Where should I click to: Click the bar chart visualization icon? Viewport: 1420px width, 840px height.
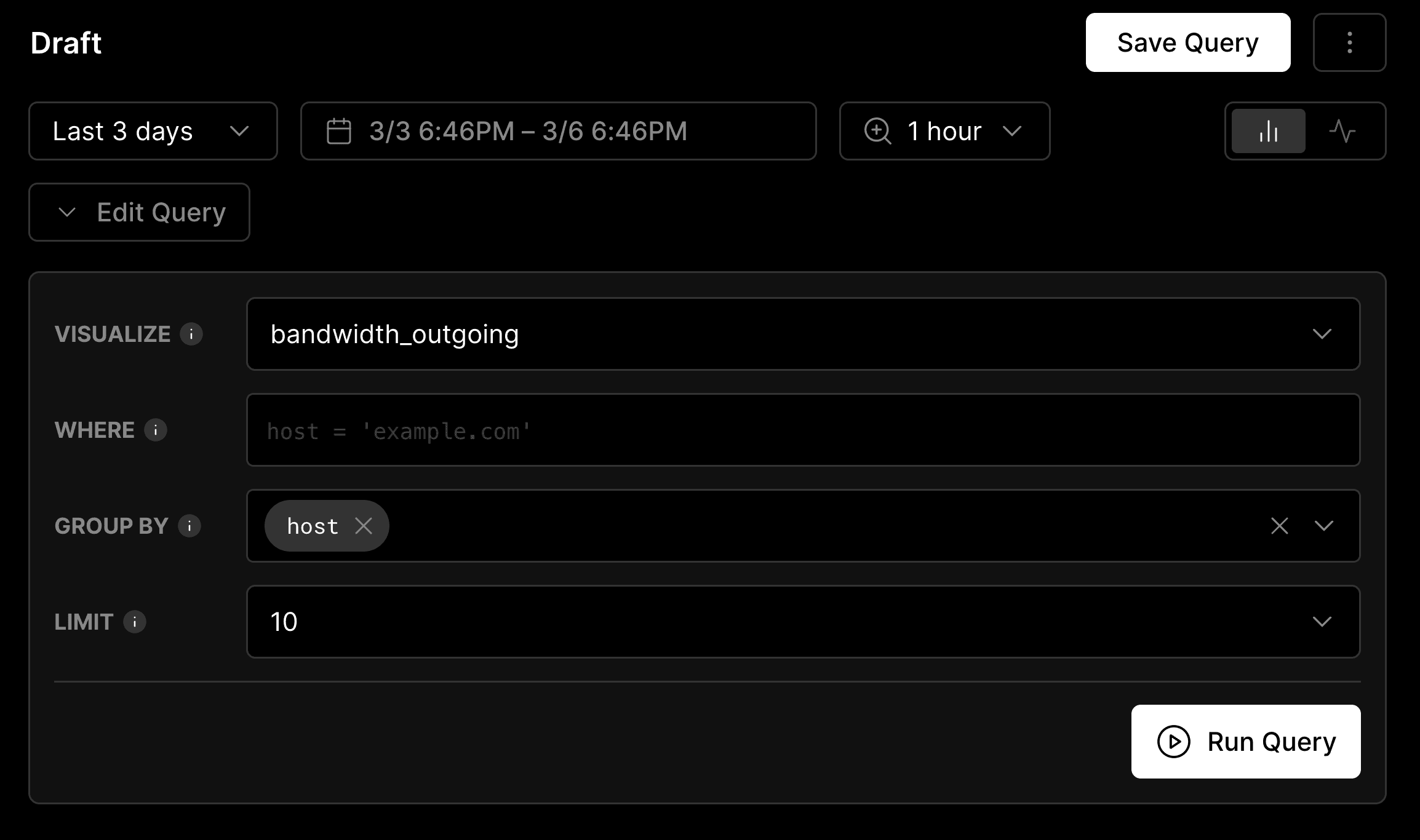click(x=1268, y=130)
